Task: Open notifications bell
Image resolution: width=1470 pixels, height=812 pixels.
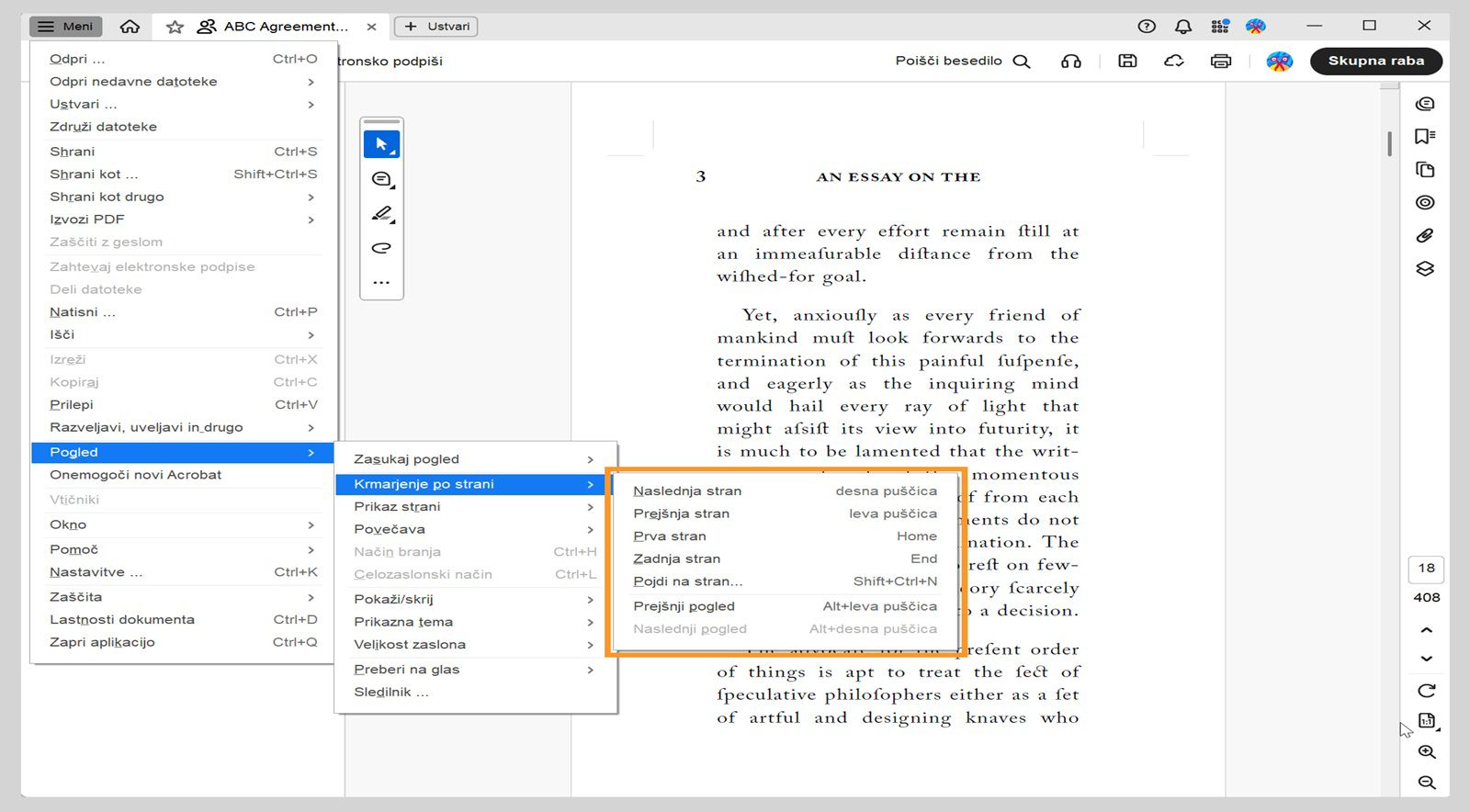Action: pyautogui.click(x=1183, y=27)
